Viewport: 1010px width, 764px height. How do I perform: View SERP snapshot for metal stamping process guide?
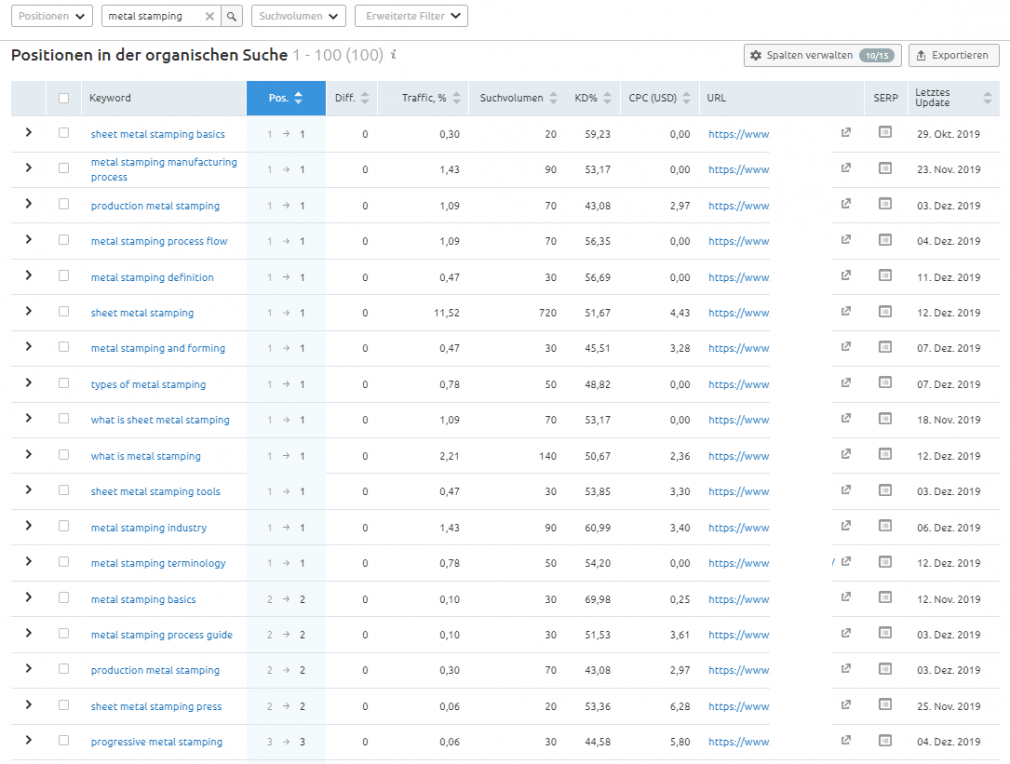(x=885, y=633)
